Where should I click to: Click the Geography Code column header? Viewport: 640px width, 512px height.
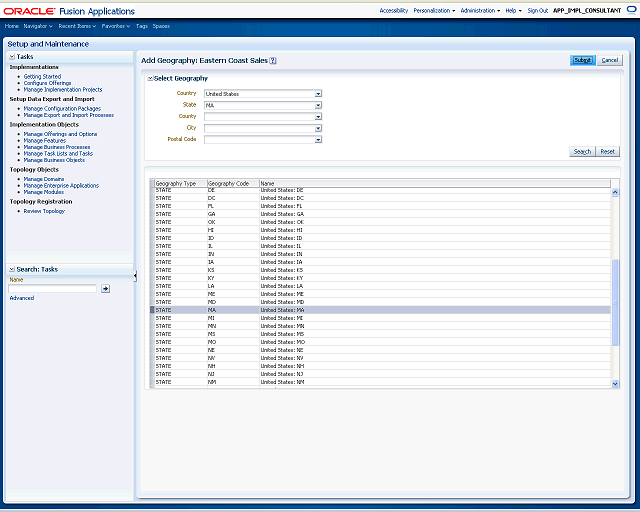click(x=233, y=183)
